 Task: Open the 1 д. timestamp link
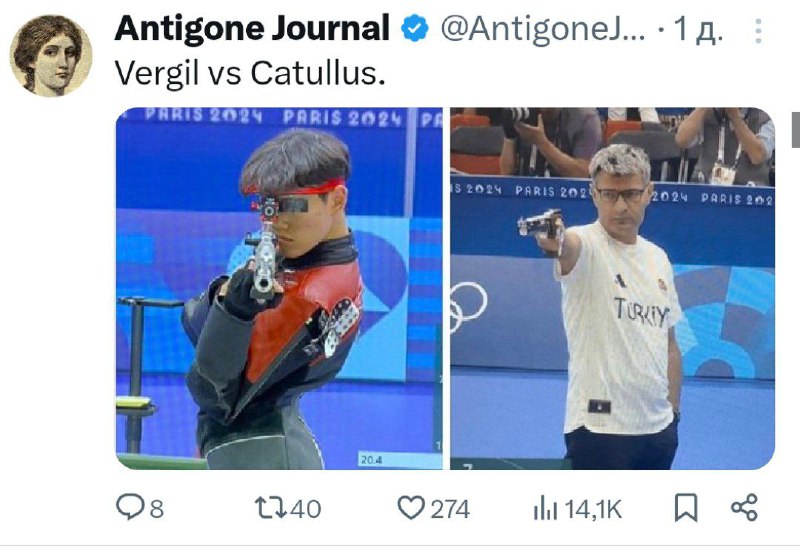click(x=698, y=30)
